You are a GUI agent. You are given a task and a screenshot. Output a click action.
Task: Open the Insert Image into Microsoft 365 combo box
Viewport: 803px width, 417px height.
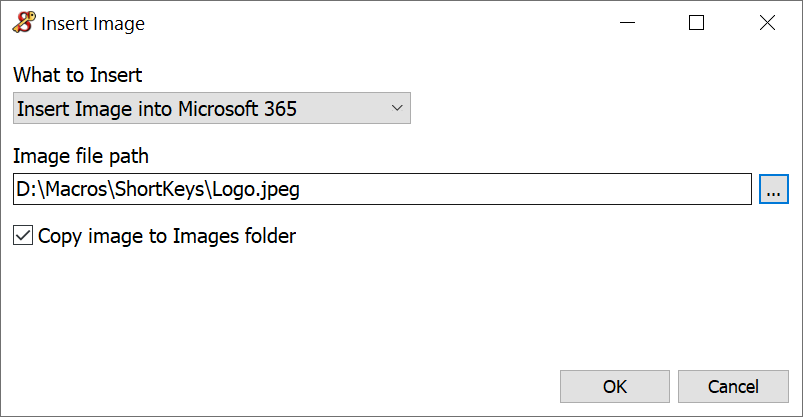pyautogui.click(x=200, y=109)
